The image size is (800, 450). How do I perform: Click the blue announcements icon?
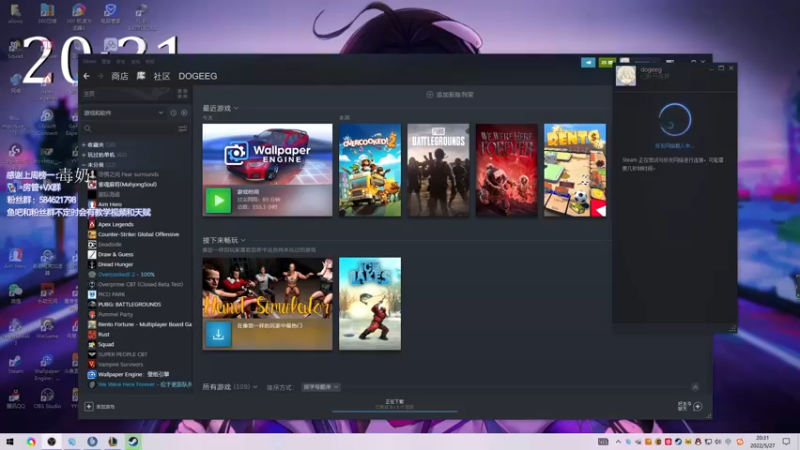588,62
